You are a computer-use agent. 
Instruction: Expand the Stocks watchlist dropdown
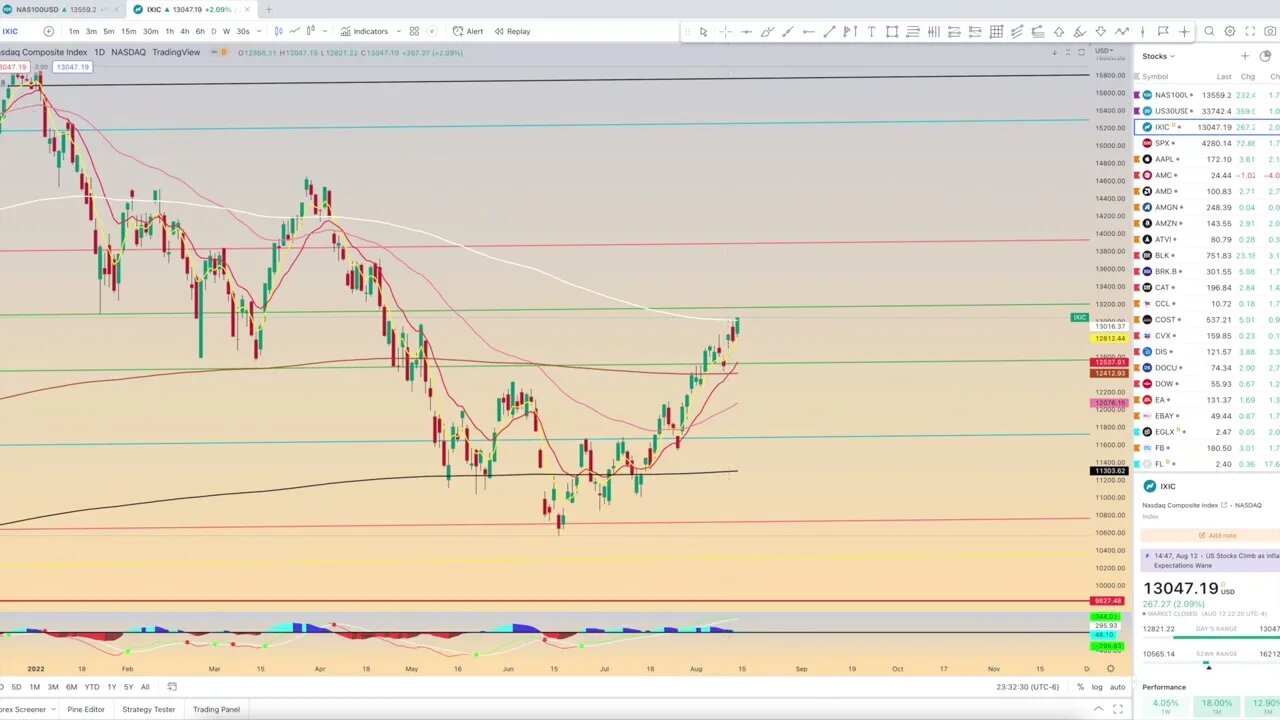1160,56
